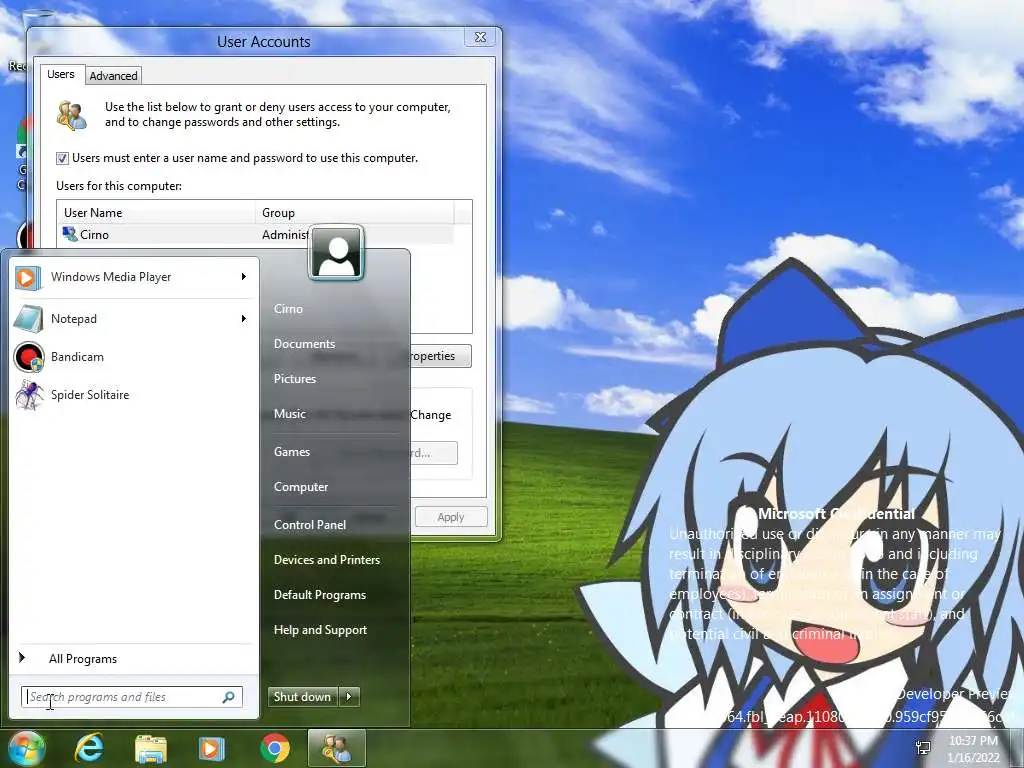Toggle 'Users must enter a user name' checkbox
The image size is (1024, 768).
[x=62, y=158]
